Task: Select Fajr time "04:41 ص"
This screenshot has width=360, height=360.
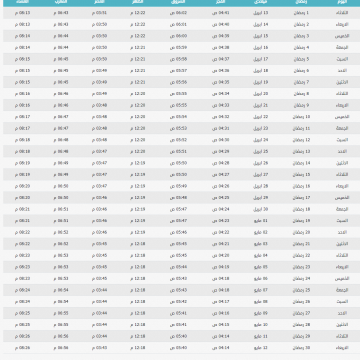Action: 220,13
